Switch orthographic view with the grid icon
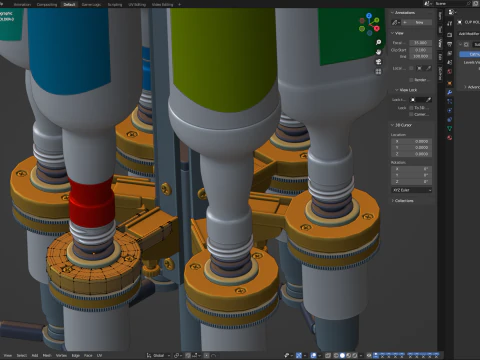 click(x=378, y=71)
